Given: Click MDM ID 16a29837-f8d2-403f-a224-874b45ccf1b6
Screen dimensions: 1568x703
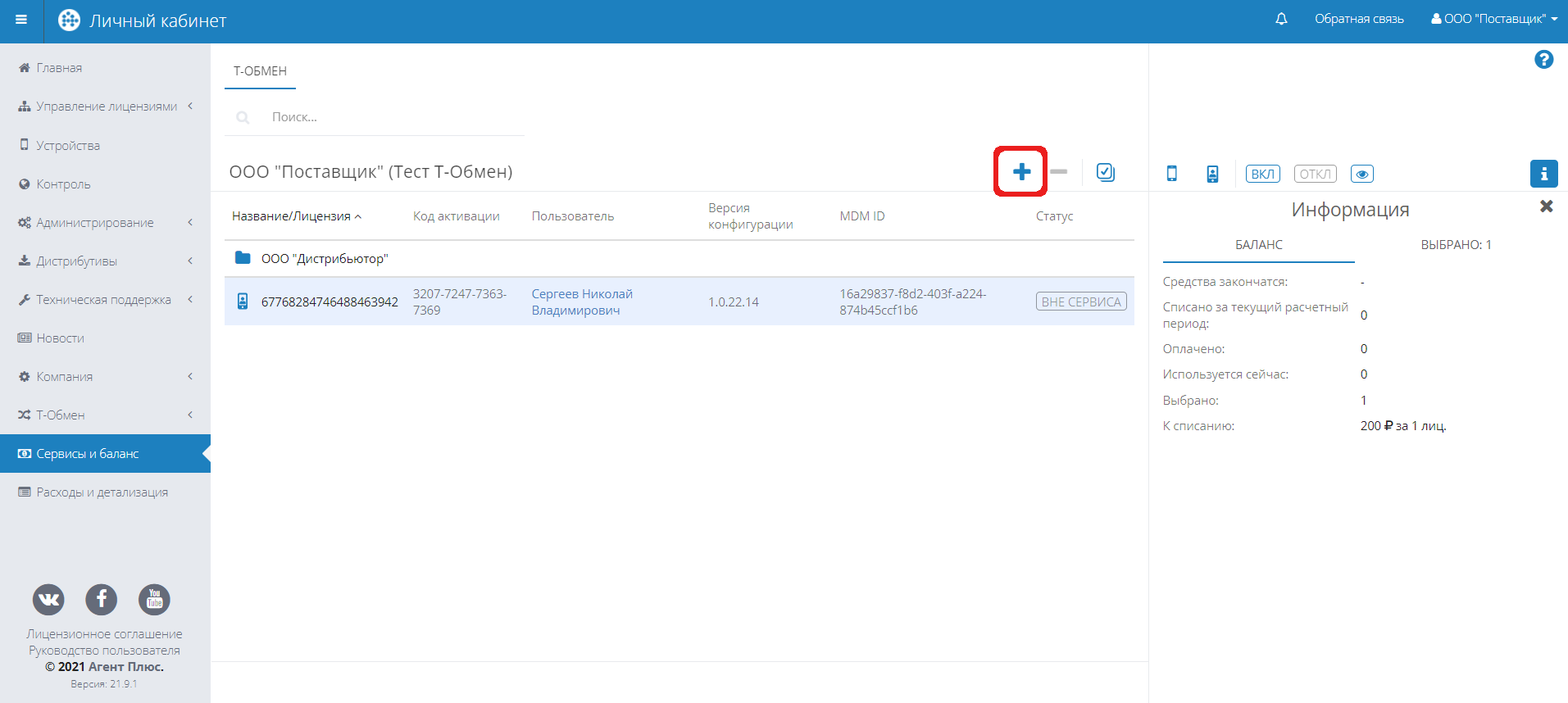Looking at the screenshot, I should coord(912,302).
